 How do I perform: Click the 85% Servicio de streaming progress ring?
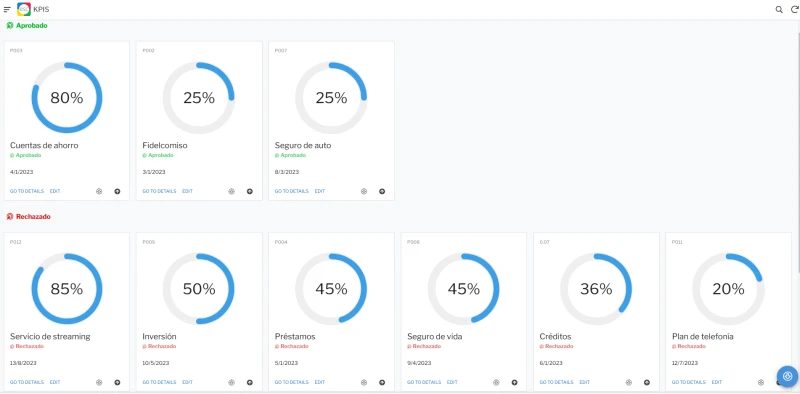(x=67, y=289)
